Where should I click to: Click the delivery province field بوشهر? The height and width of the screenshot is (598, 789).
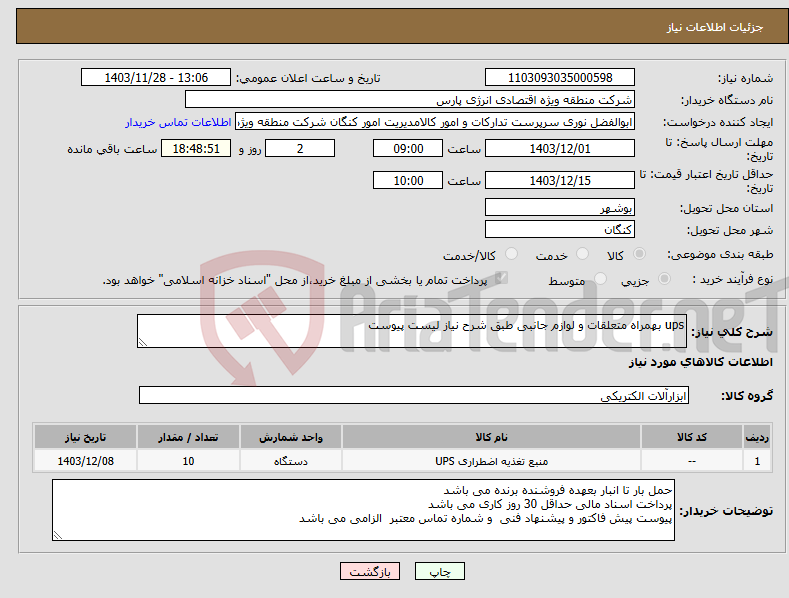coord(560,207)
